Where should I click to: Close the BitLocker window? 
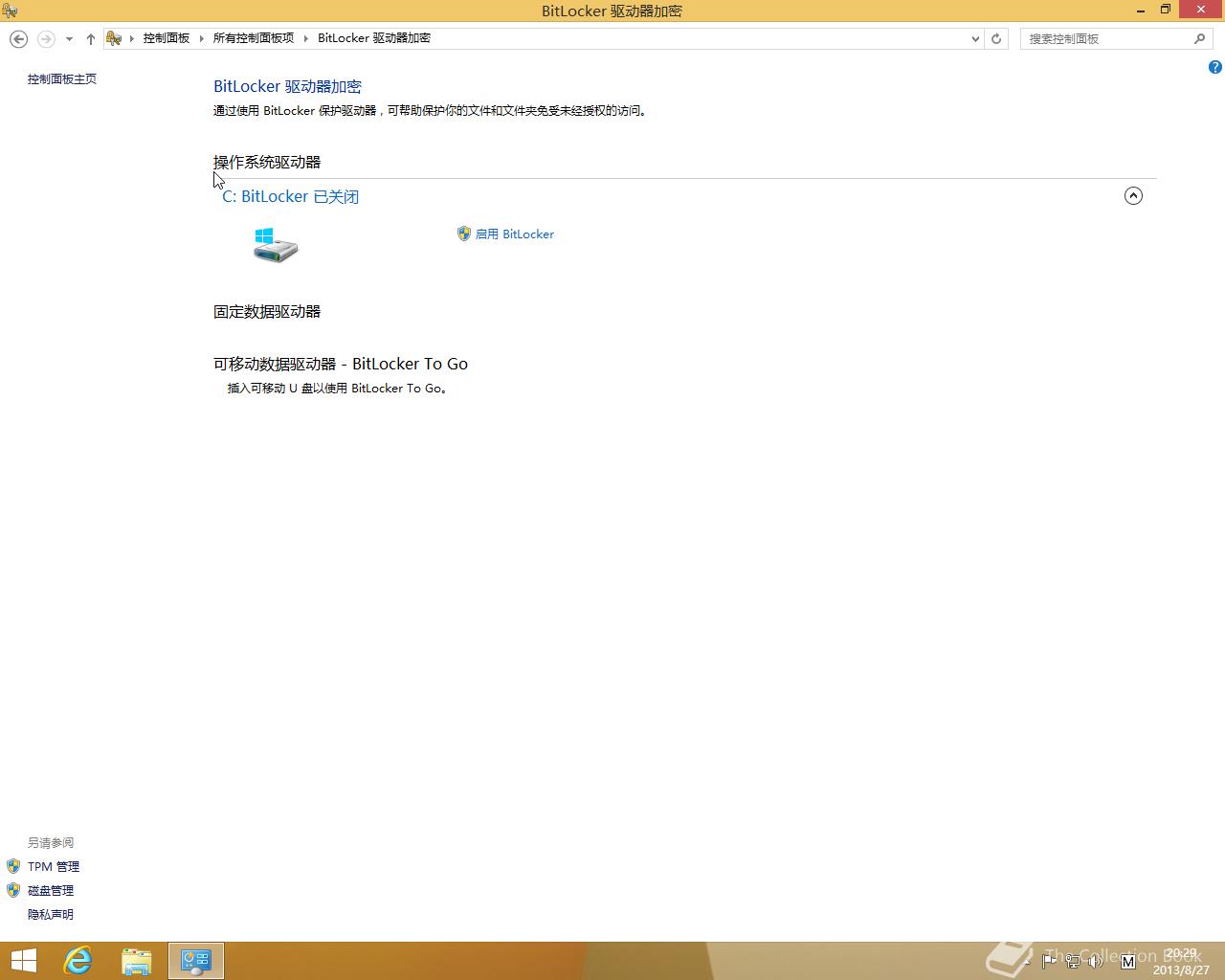point(1201,10)
